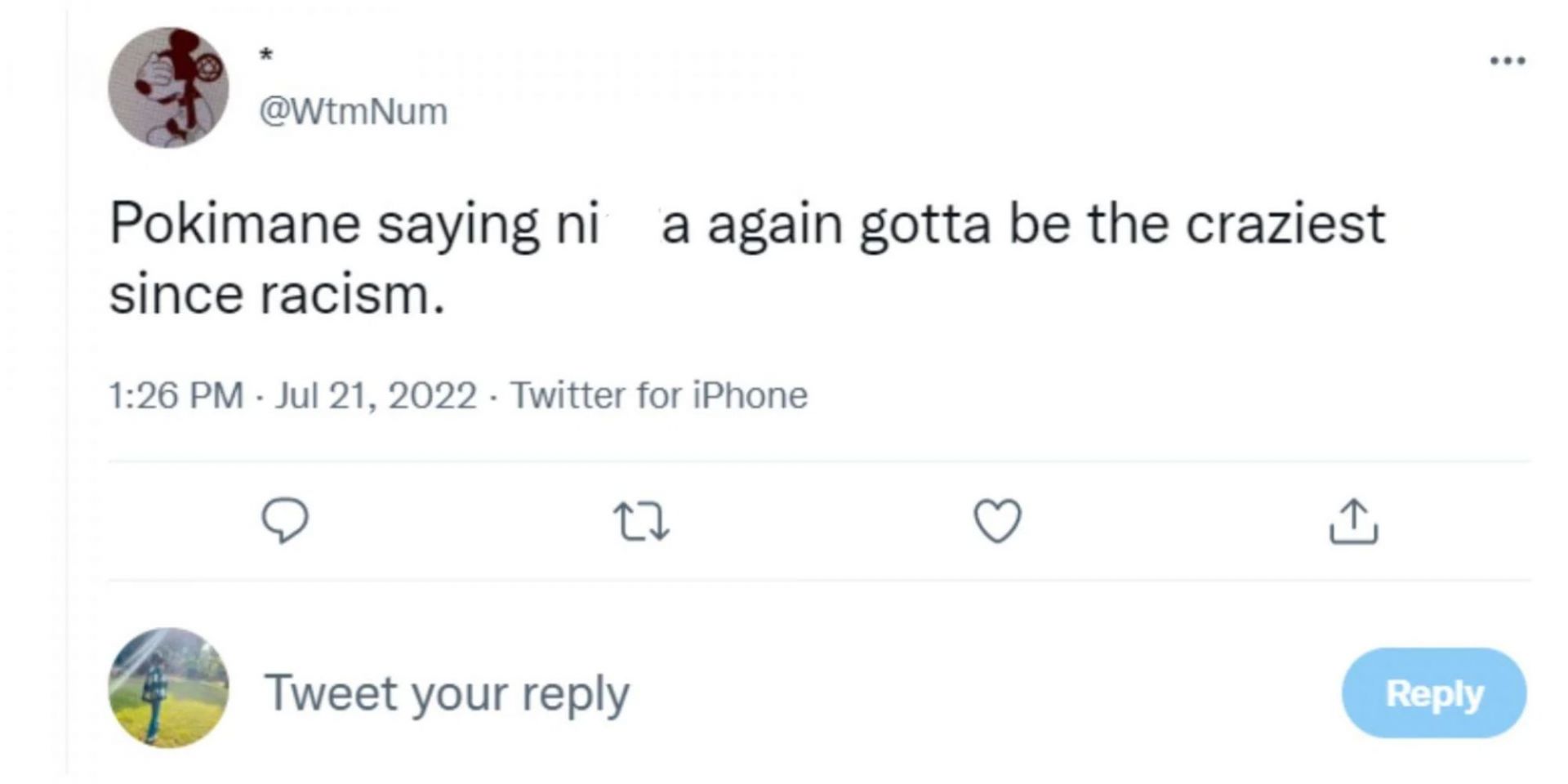Click the 1:26 PM timestamp
Viewport: 1568px width, 784px height.
[176, 396]
